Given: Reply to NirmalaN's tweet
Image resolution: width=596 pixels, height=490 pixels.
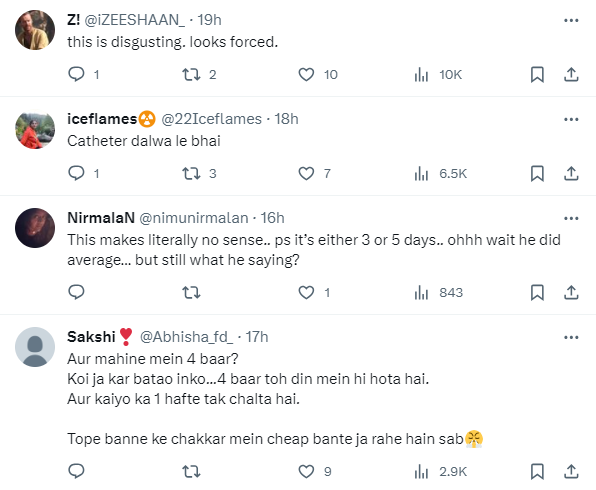Looking at the screenshot, I should click(x=76, y=292).
